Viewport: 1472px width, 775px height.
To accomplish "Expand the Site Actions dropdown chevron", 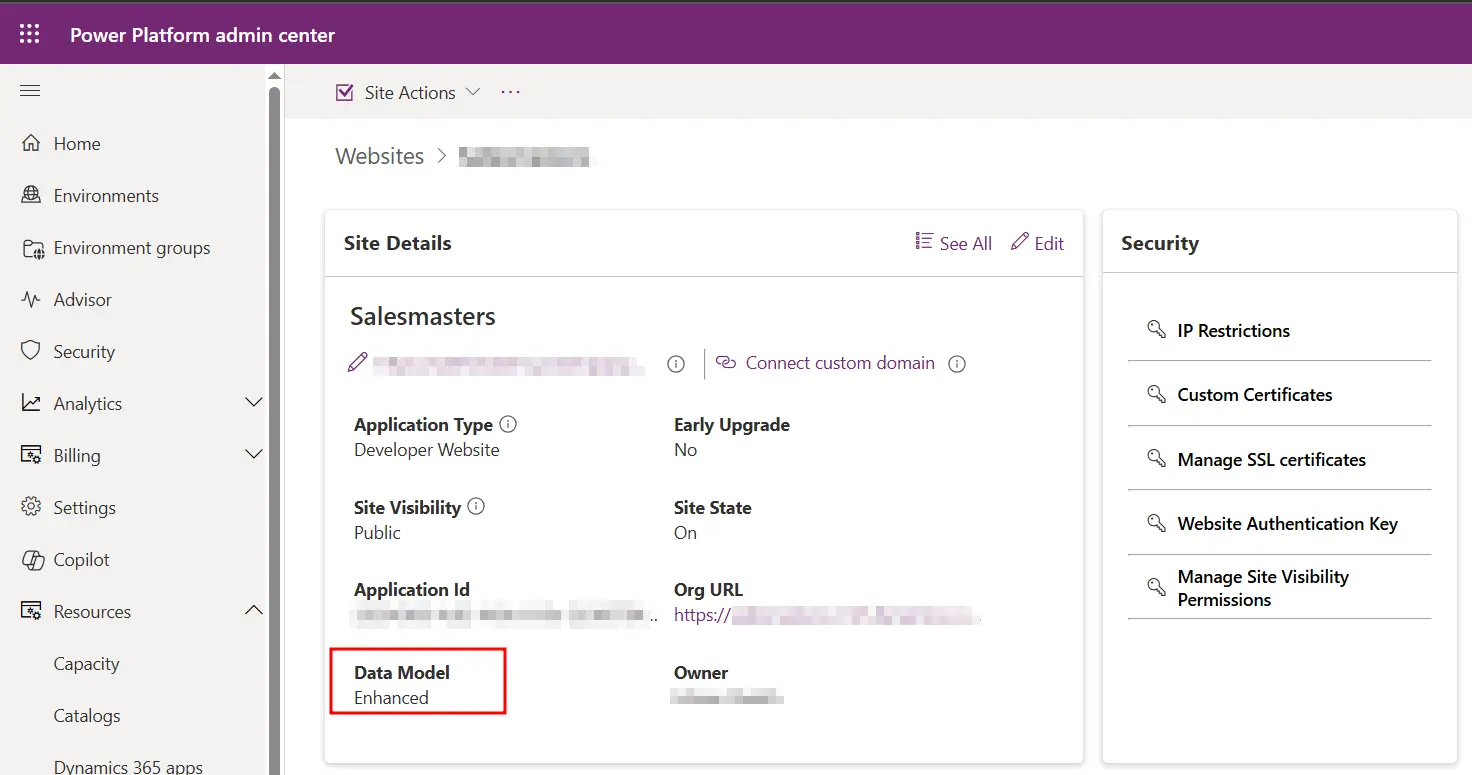I will 473,92.
